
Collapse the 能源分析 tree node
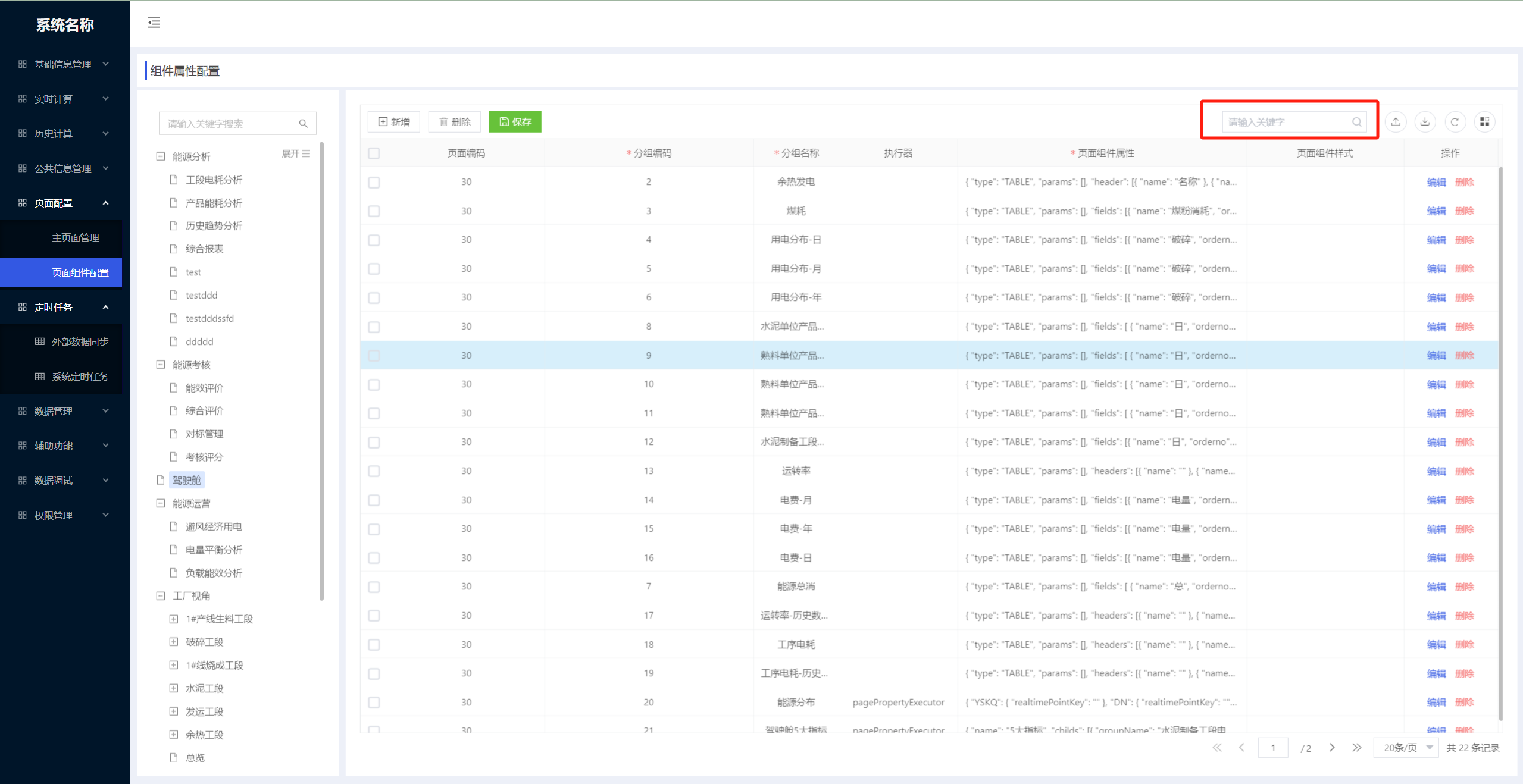coord(160,156)
